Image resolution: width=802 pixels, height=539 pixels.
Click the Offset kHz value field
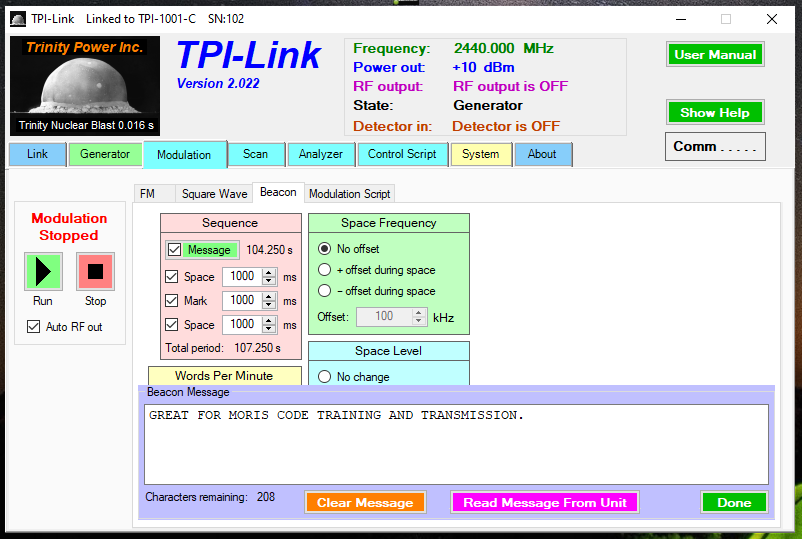(384, 317)
